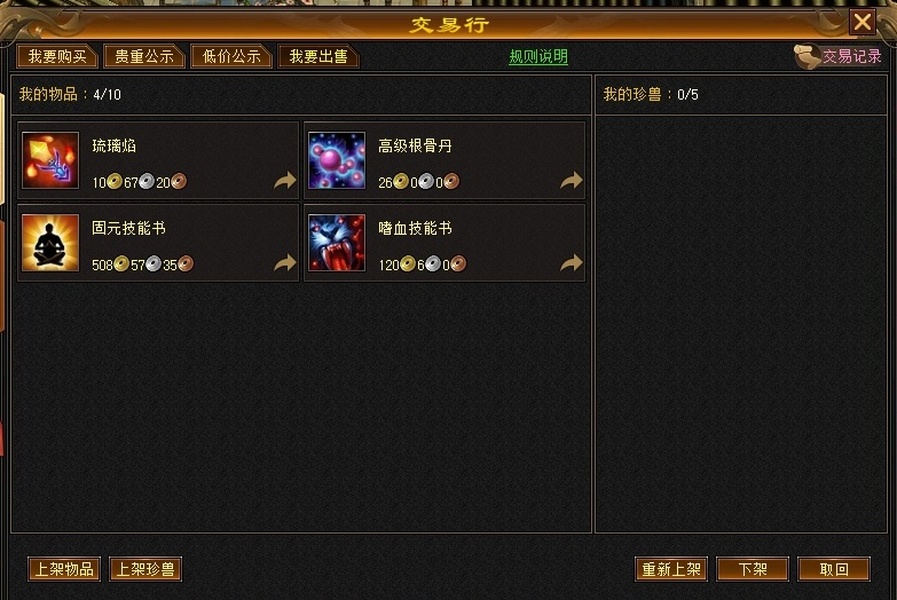Click the 琉璃焰 item icon
Screen dimensions: 897x600
(50, 160)
